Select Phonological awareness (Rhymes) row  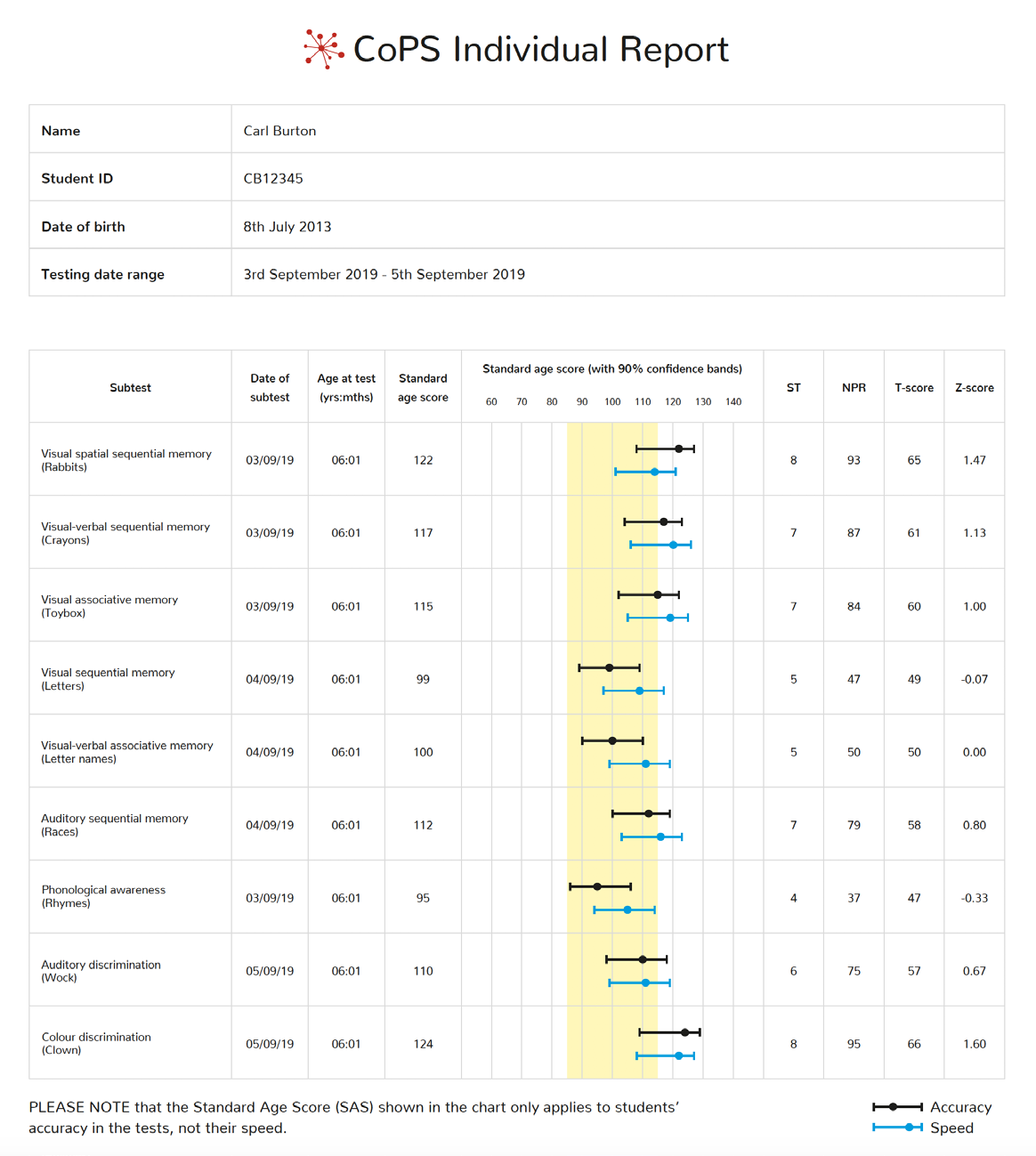point(517,897)
